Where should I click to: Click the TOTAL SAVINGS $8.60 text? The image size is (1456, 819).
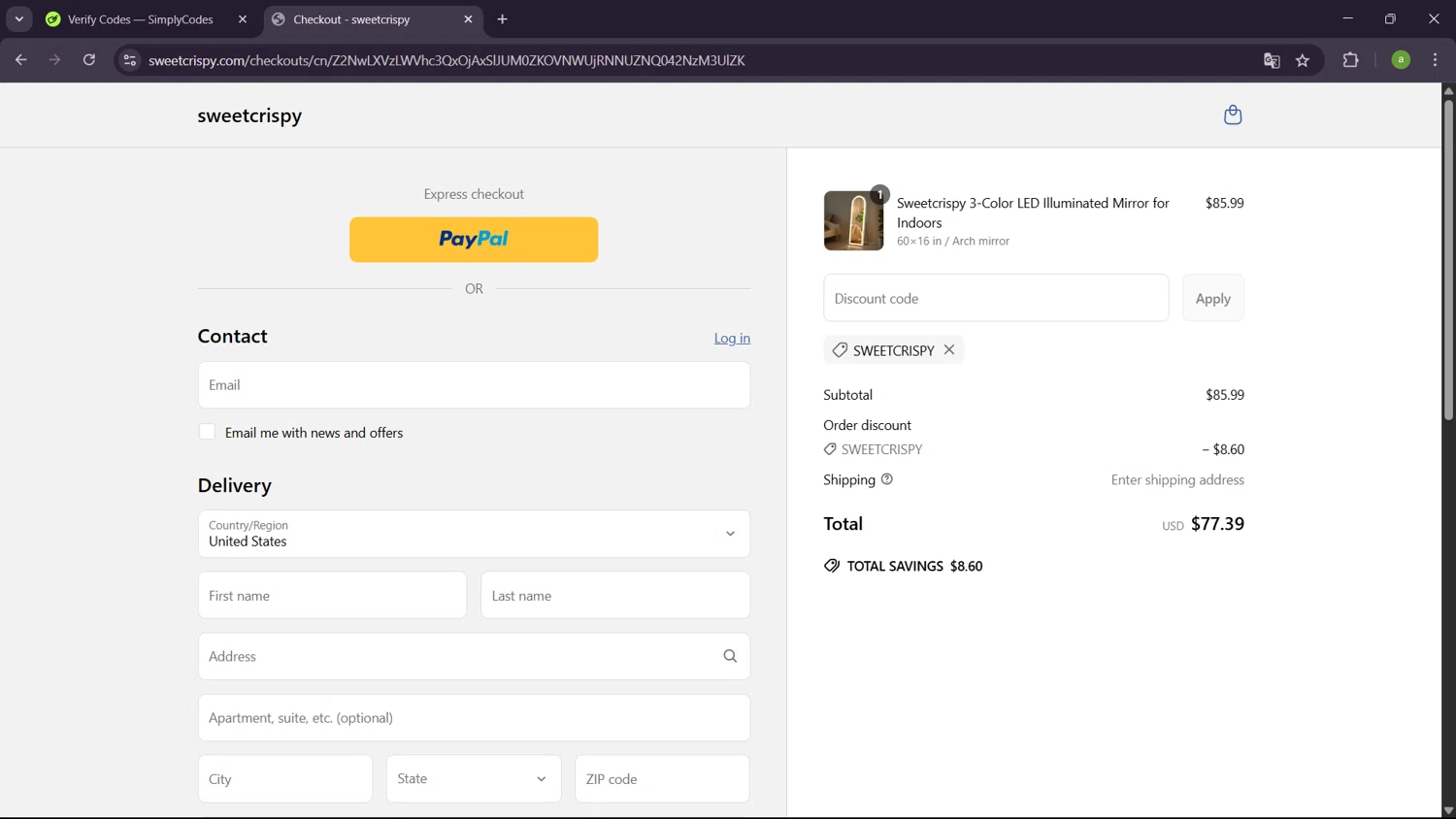click(x=914, y=566)
